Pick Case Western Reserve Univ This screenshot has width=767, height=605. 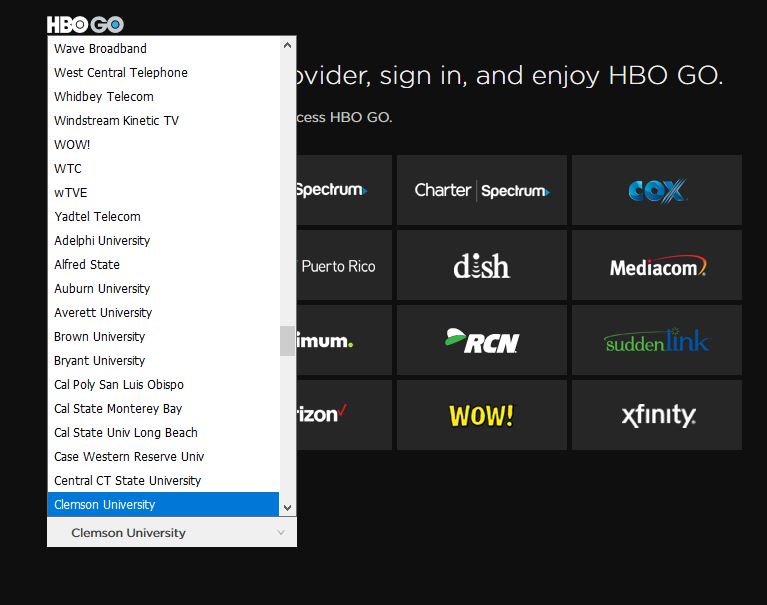163,456
